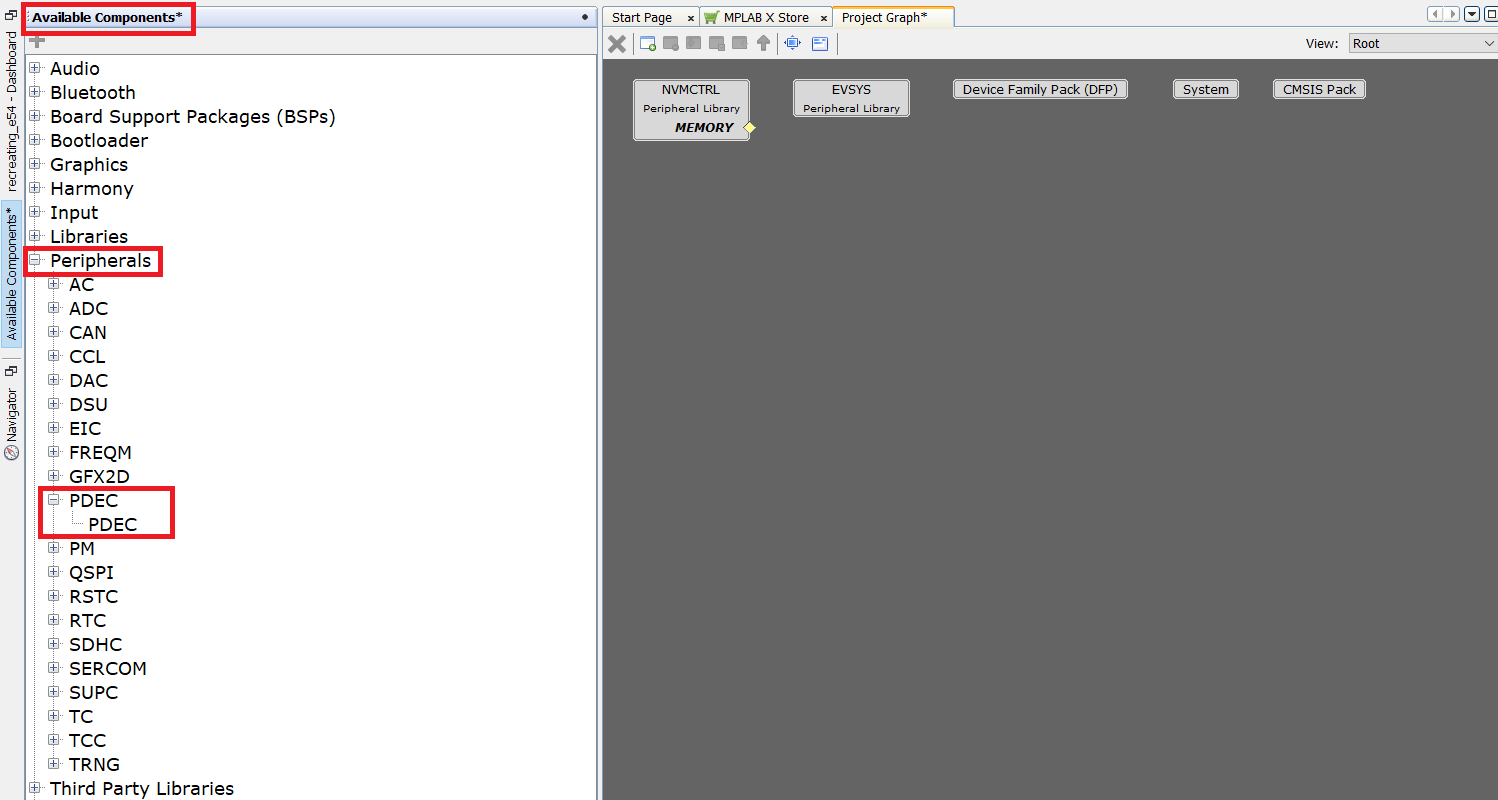Click the upward arrow icon in the graph toolbar
This screenshot has width=1498, height=800.
763,43
